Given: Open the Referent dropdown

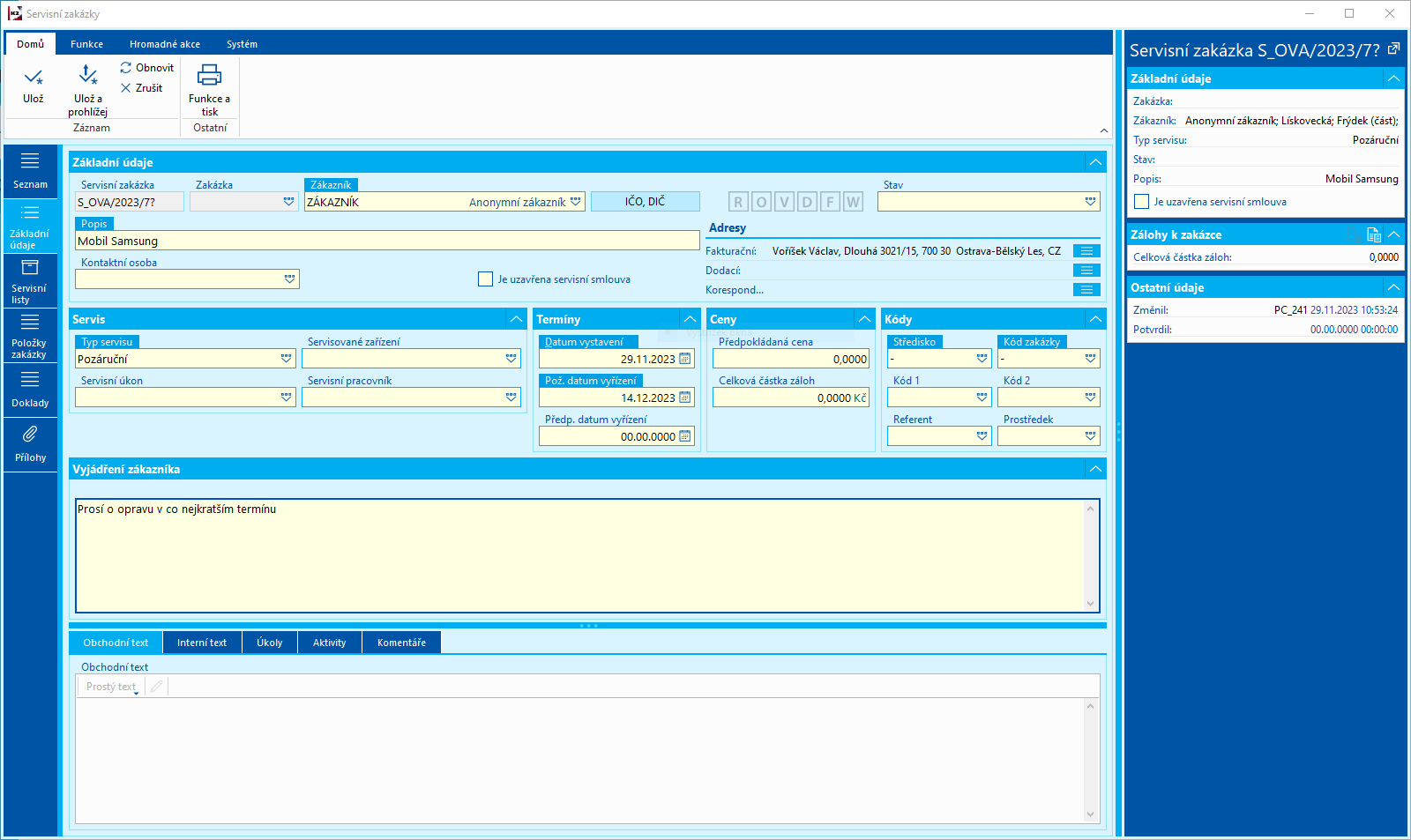Looking at the screenshot, I should [x=982, y=436].
